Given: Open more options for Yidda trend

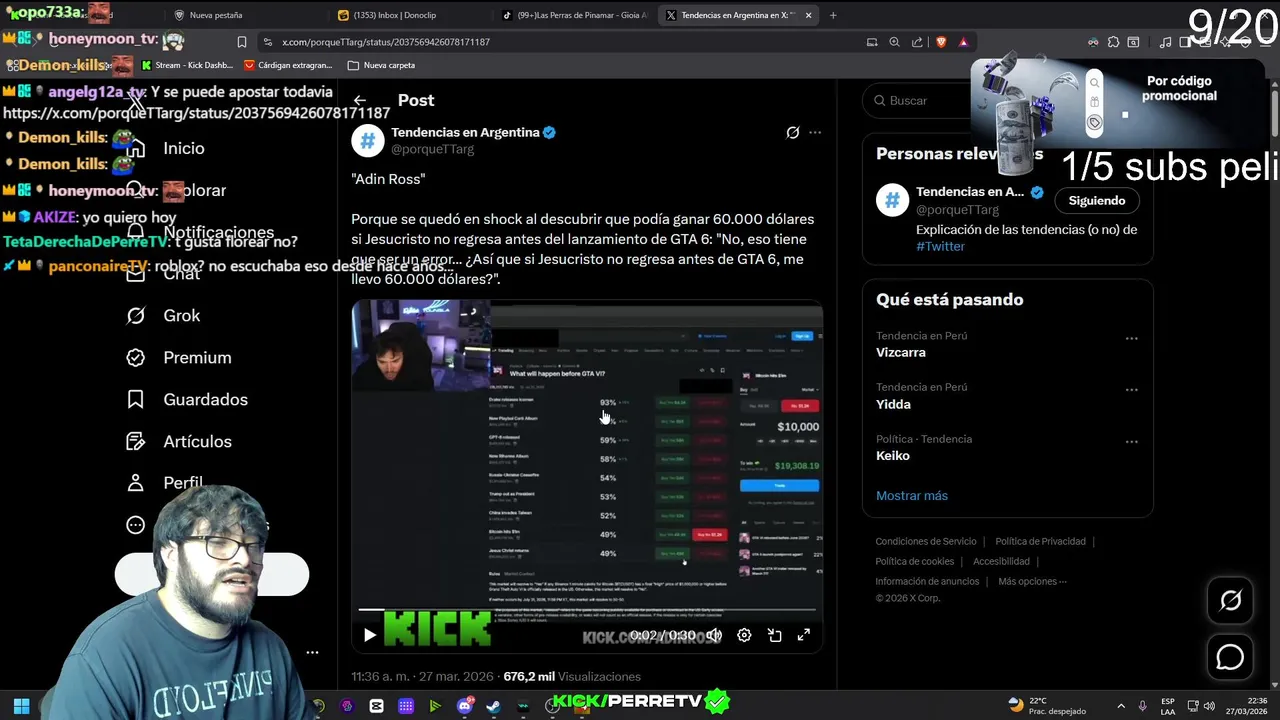Looking at the screenshot, I should tap(1131, 390).
